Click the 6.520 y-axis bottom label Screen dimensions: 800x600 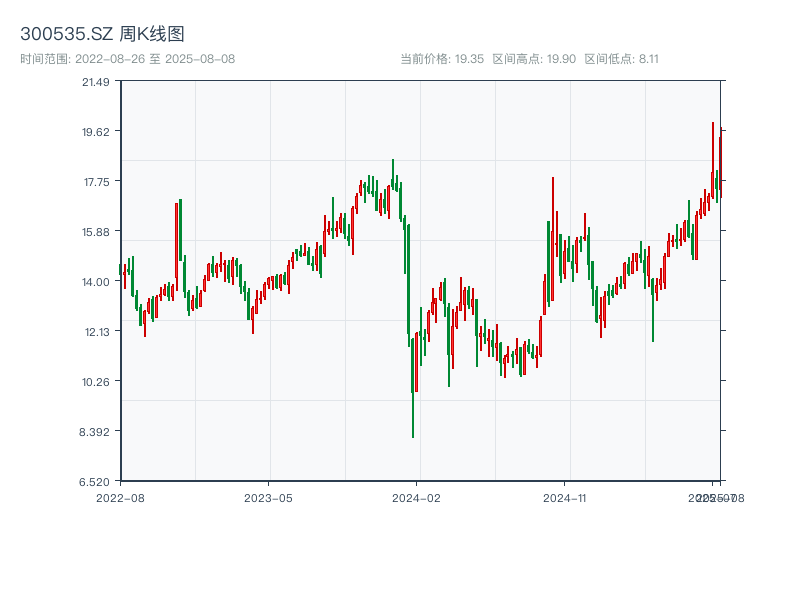pyautogui.click(x=96, y=482)
